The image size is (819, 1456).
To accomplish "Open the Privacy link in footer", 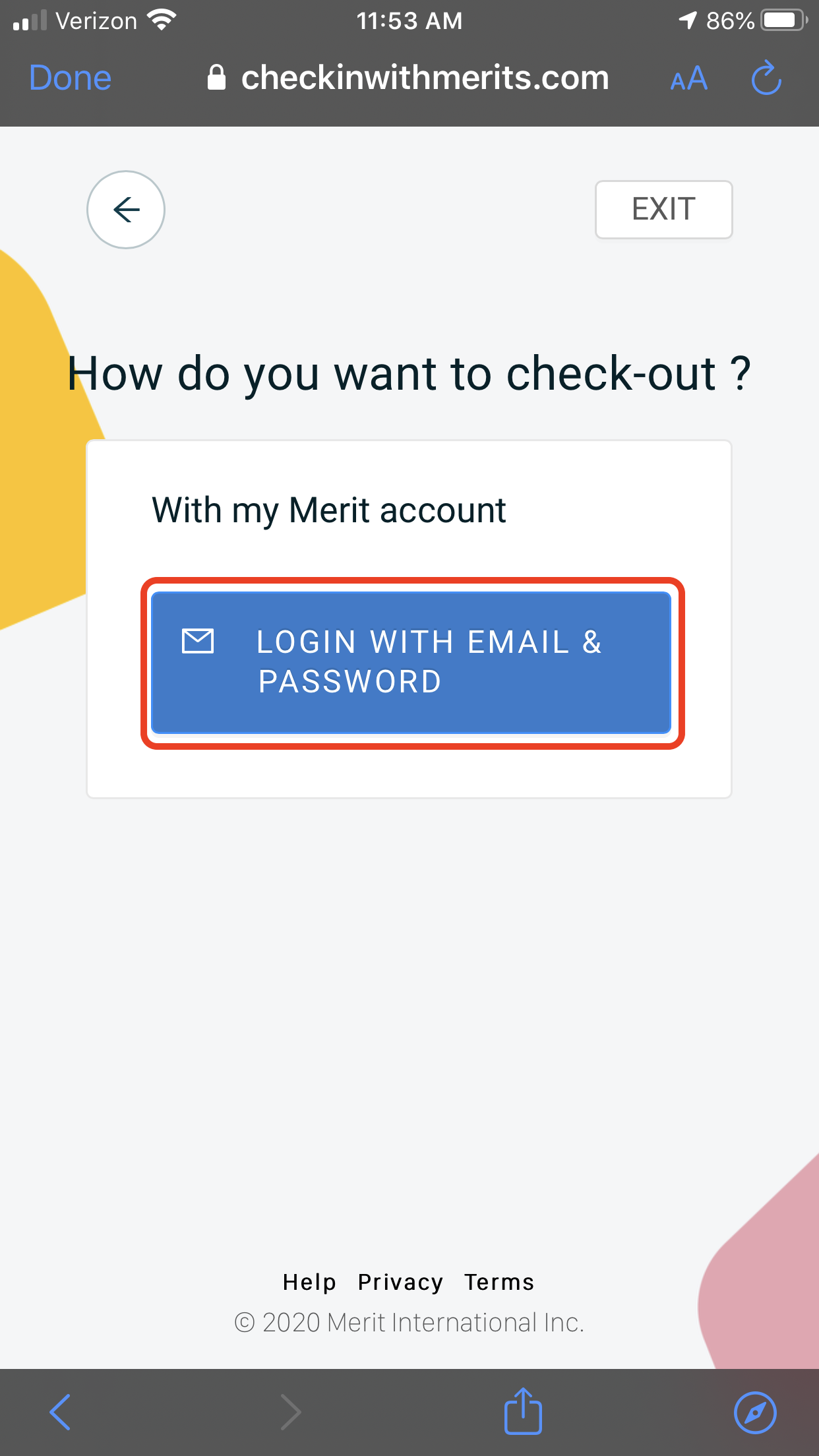I will tap(400, 1282).
